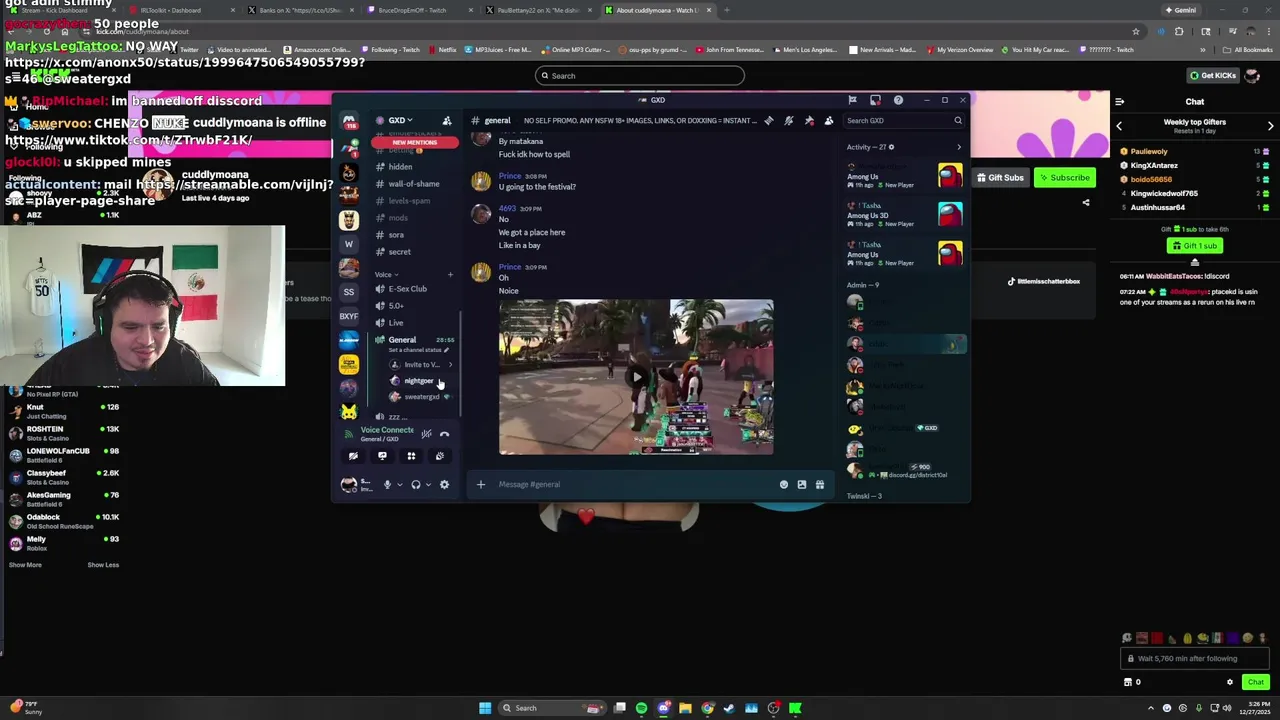Select user nightgoer in voice channel
Viewport: 1280px width, 720px height.
click(419, 381)
